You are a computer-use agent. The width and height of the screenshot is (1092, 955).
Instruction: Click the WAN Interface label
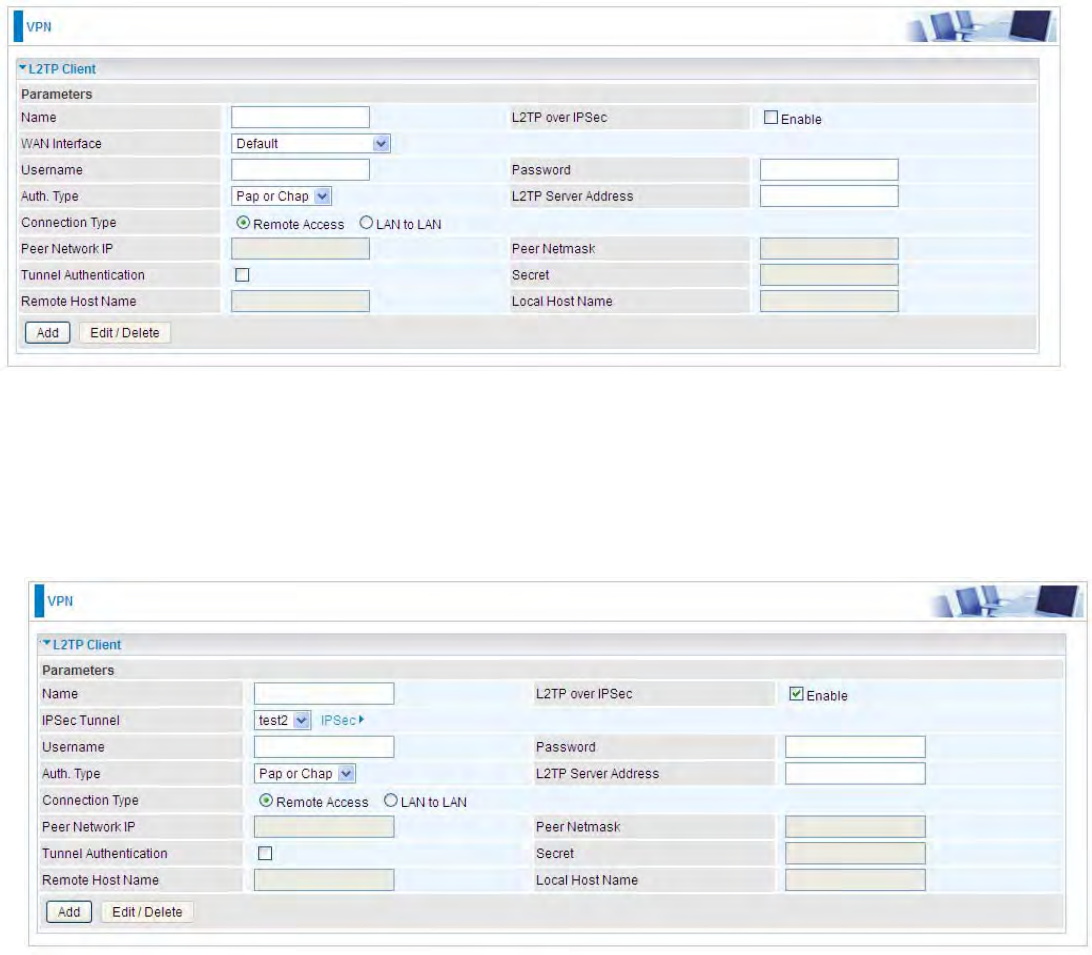(x=61, y=143)
